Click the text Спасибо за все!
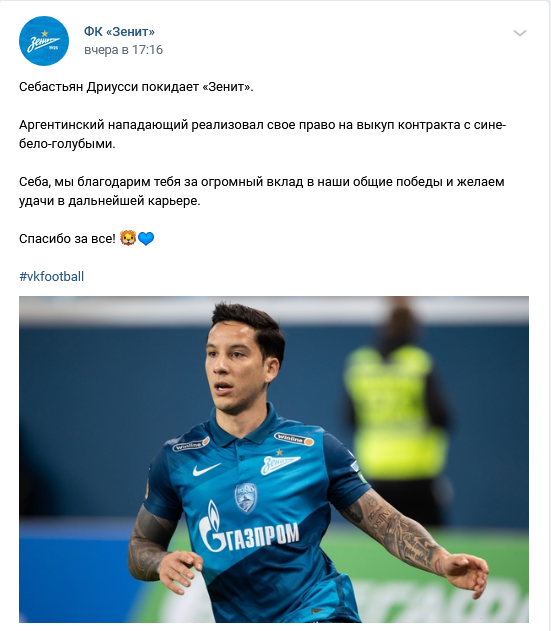Viewport: 551px width, 631px height. [x=67, y=239]
